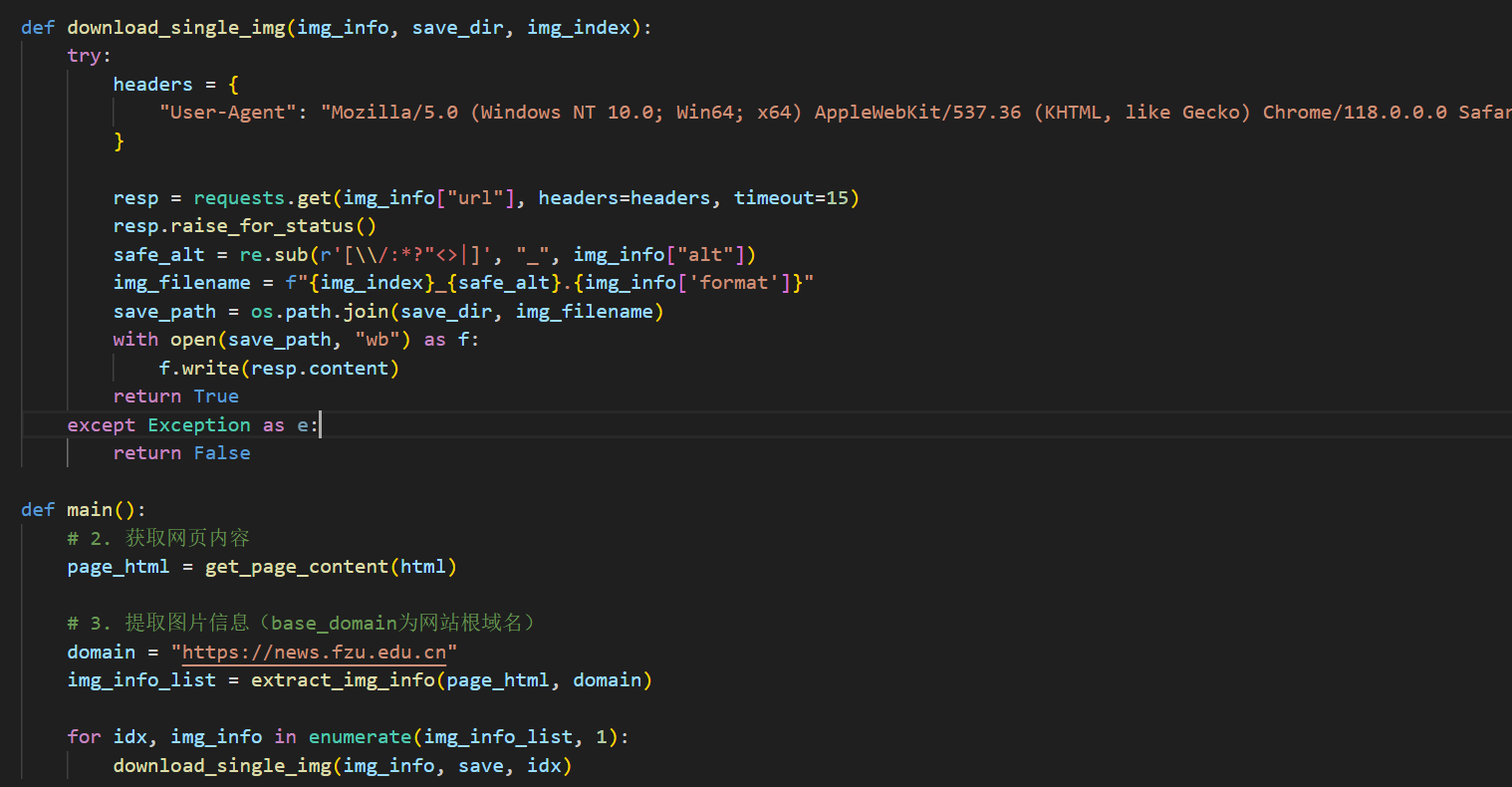Click the 'def main():' definition
The width and height of the screenshot is (1512, 787).
click(x=84, y=510)
